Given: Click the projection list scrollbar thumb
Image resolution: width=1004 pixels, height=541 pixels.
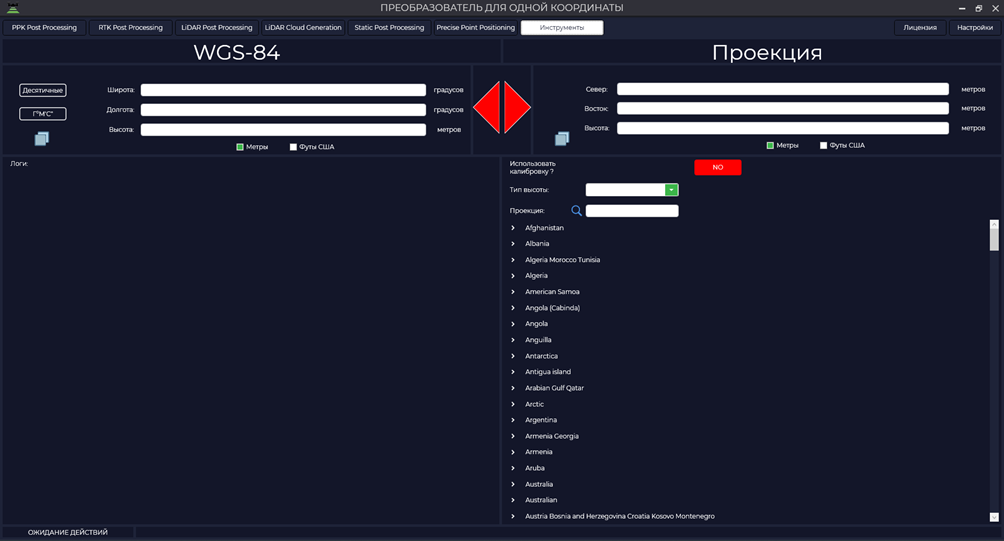Looking at the screenshot, I should (x=994, y=239).
